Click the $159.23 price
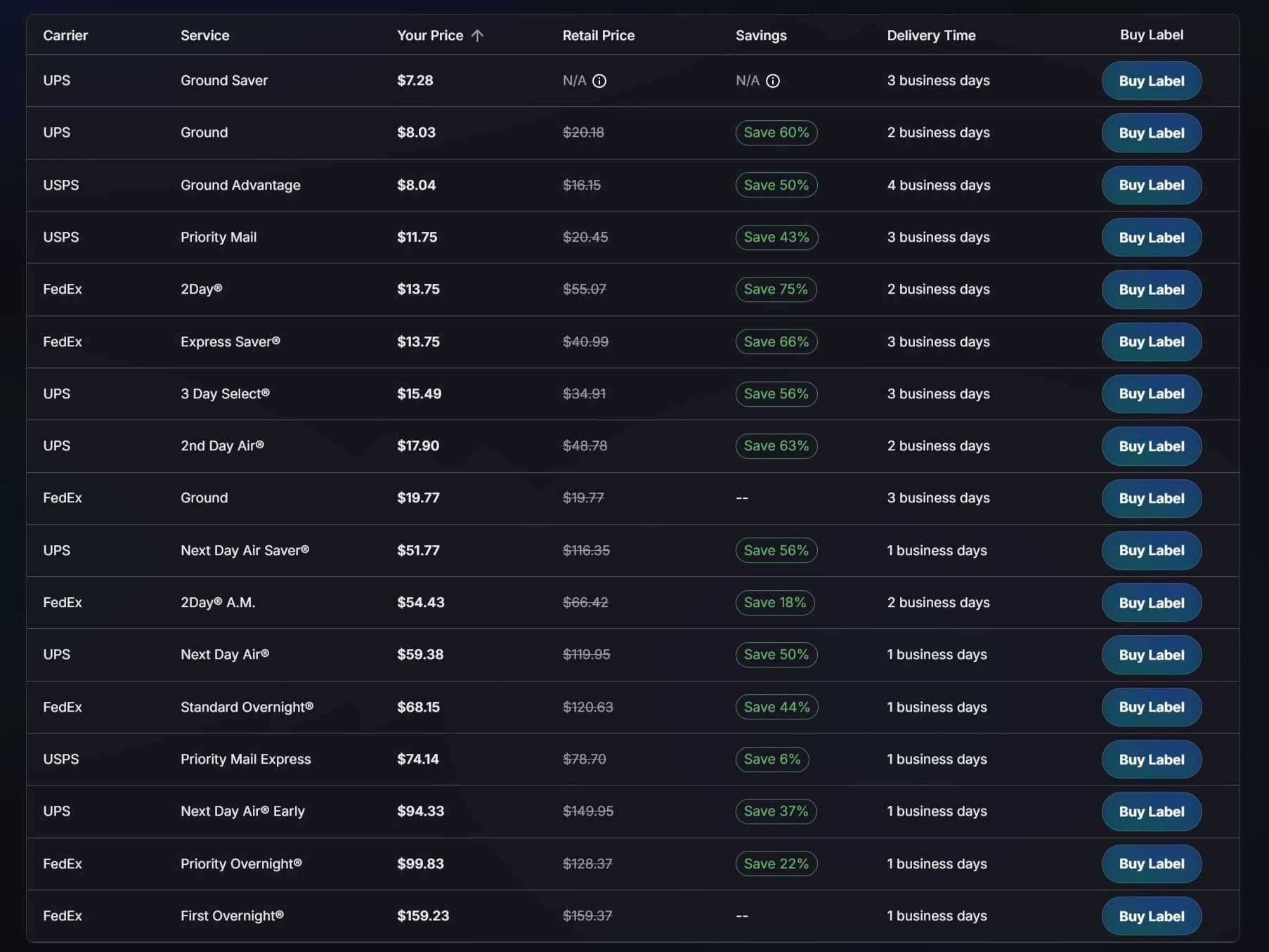Image resolution: width=1269 pixels, height=952 pixels. [423, 916]
